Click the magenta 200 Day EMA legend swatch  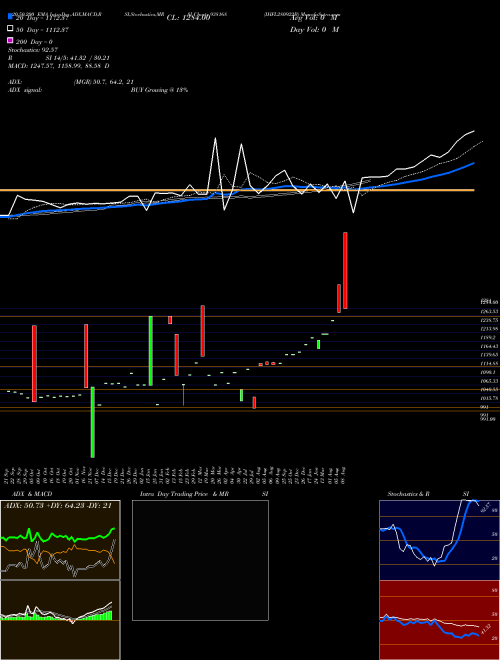pyautogui.click(x=10, y=40)
